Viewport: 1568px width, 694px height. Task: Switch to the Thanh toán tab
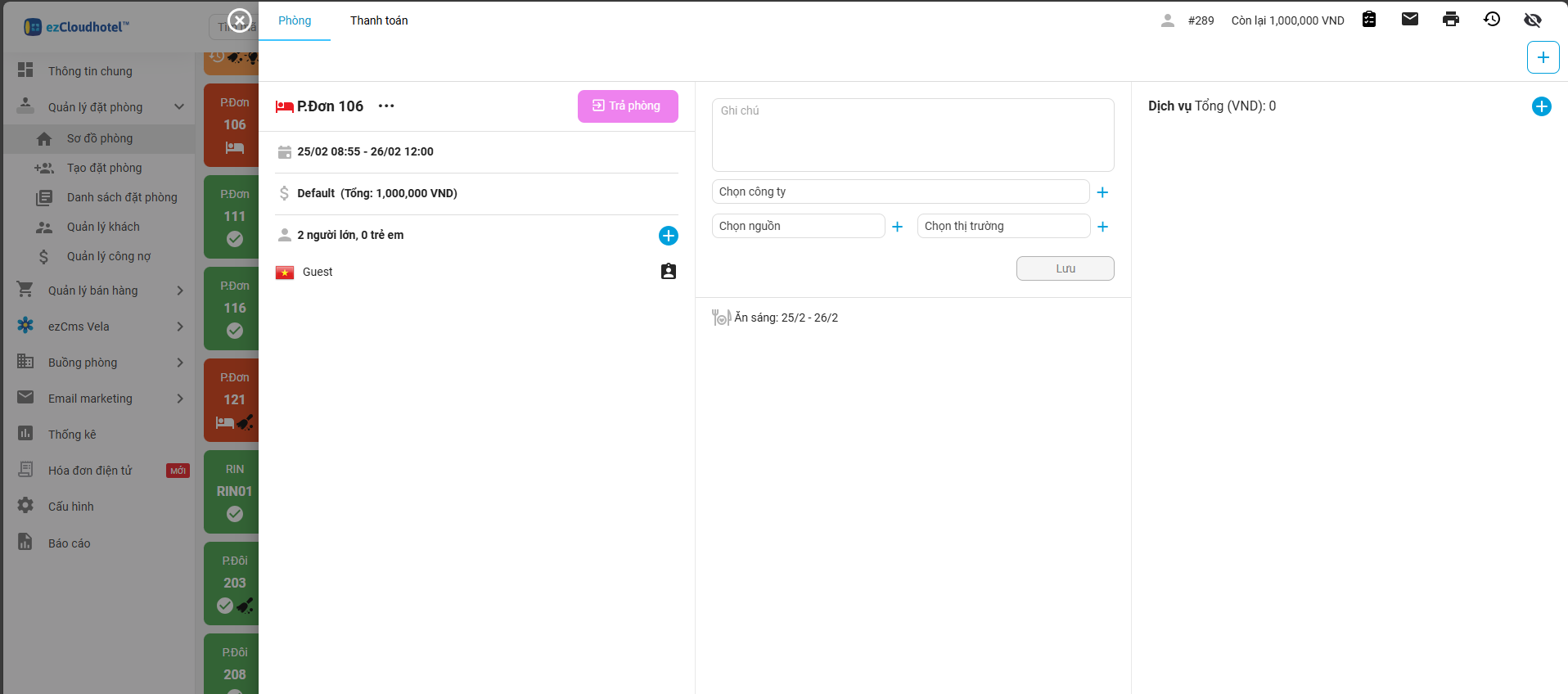[379, 20]
